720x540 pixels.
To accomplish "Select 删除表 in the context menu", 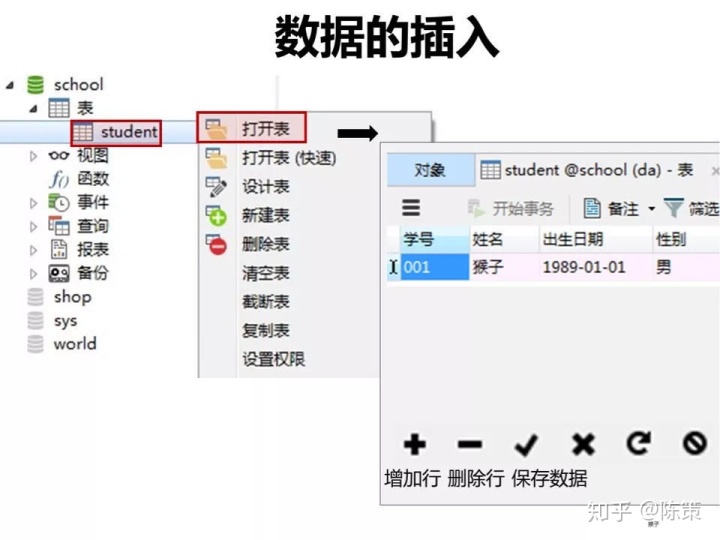I will click(x=266, y=244).
